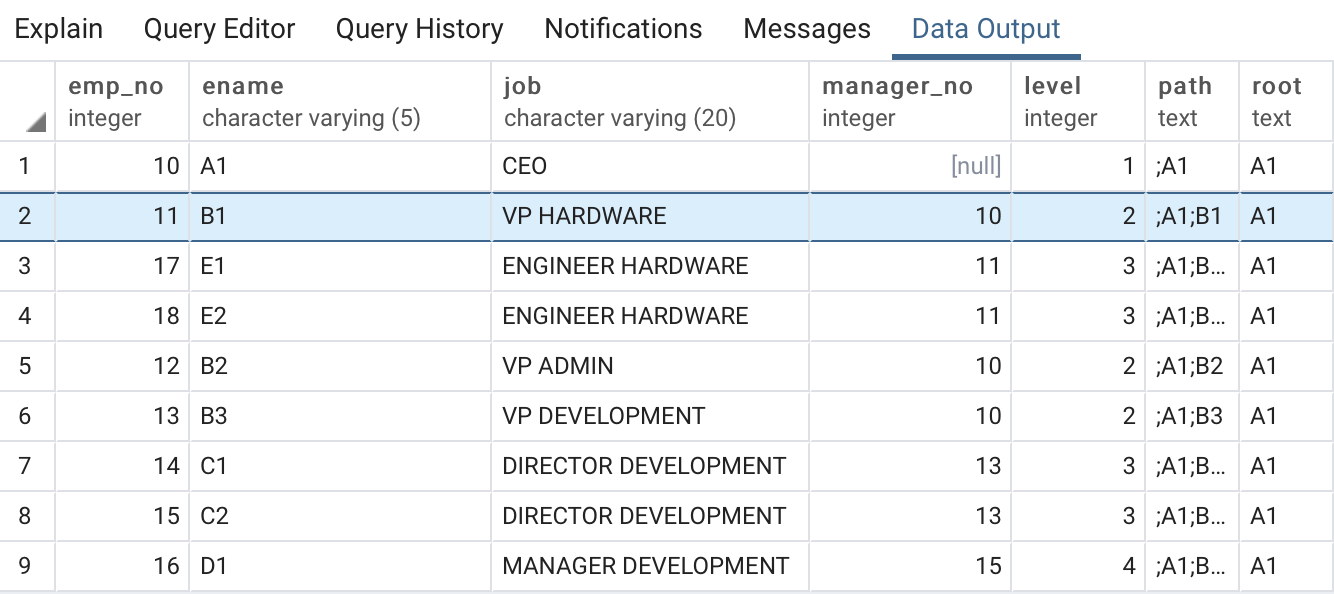Click the select-all corner triangle icon
Image resolution: width=1334 pixels, height=594 pixels.
(37, 122)
